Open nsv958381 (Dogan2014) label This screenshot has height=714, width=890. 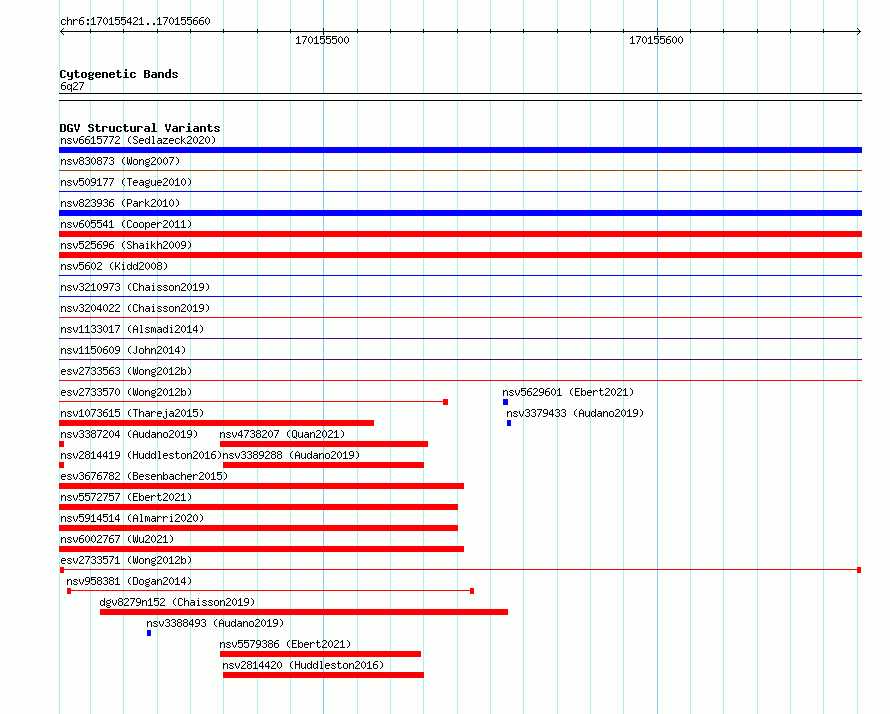click(x=129, y=581)
